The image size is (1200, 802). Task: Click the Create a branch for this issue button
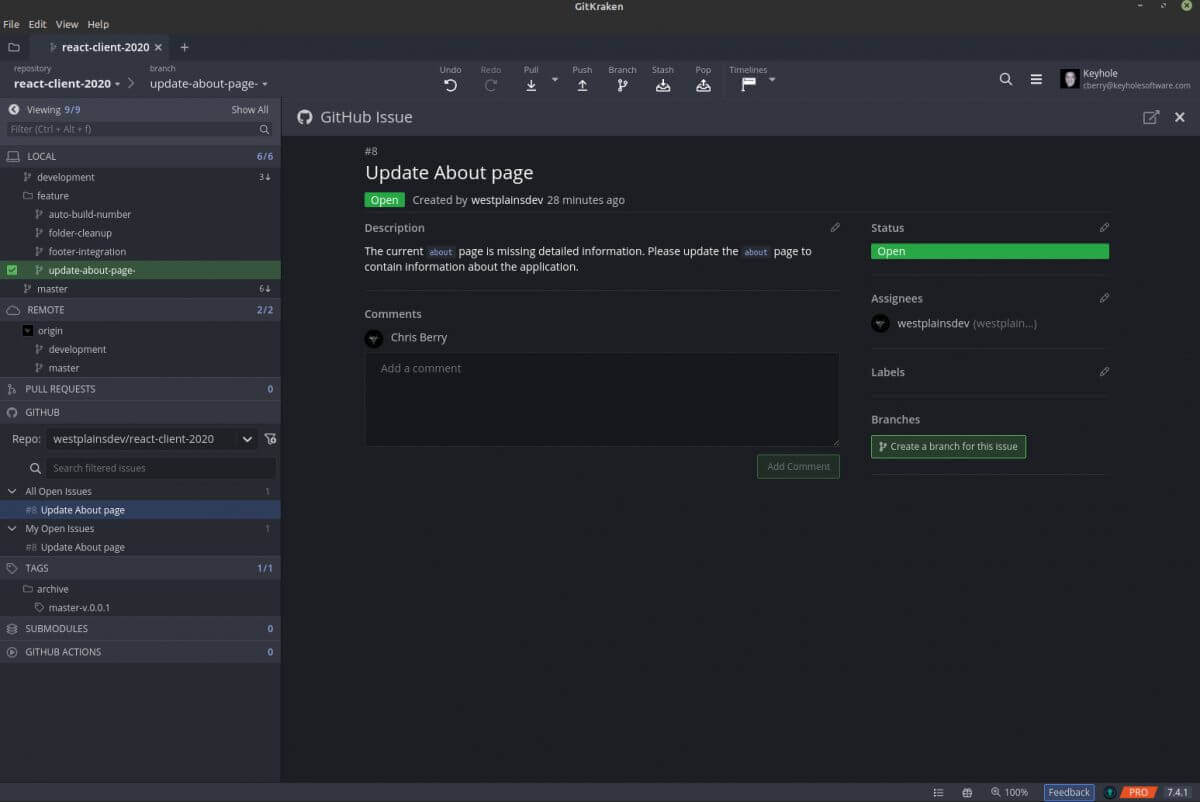(x=948, y=447)
